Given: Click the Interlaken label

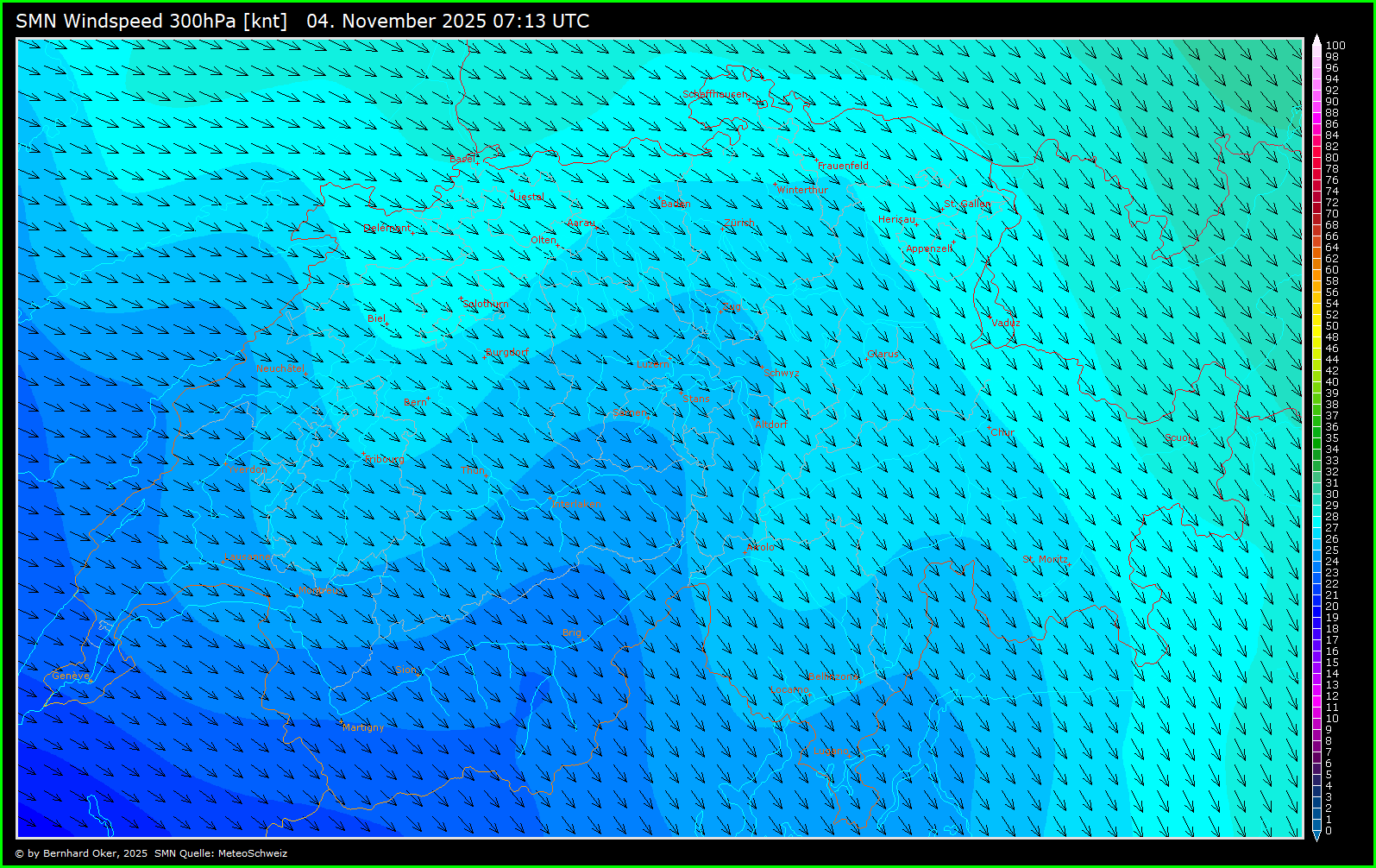Looking at the screenshot, I should (x=575, y=504).
